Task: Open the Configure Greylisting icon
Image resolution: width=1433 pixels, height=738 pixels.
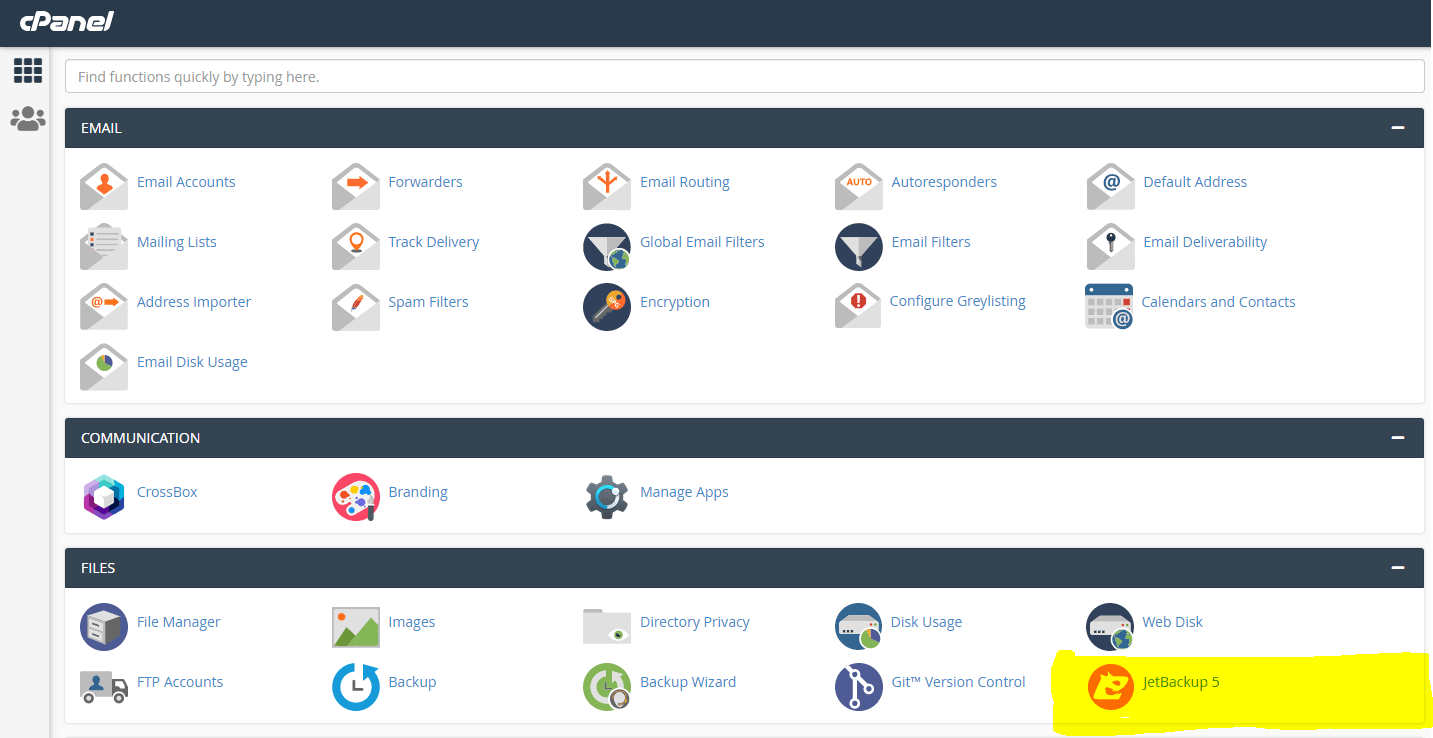Action: [x=858, y=305]
